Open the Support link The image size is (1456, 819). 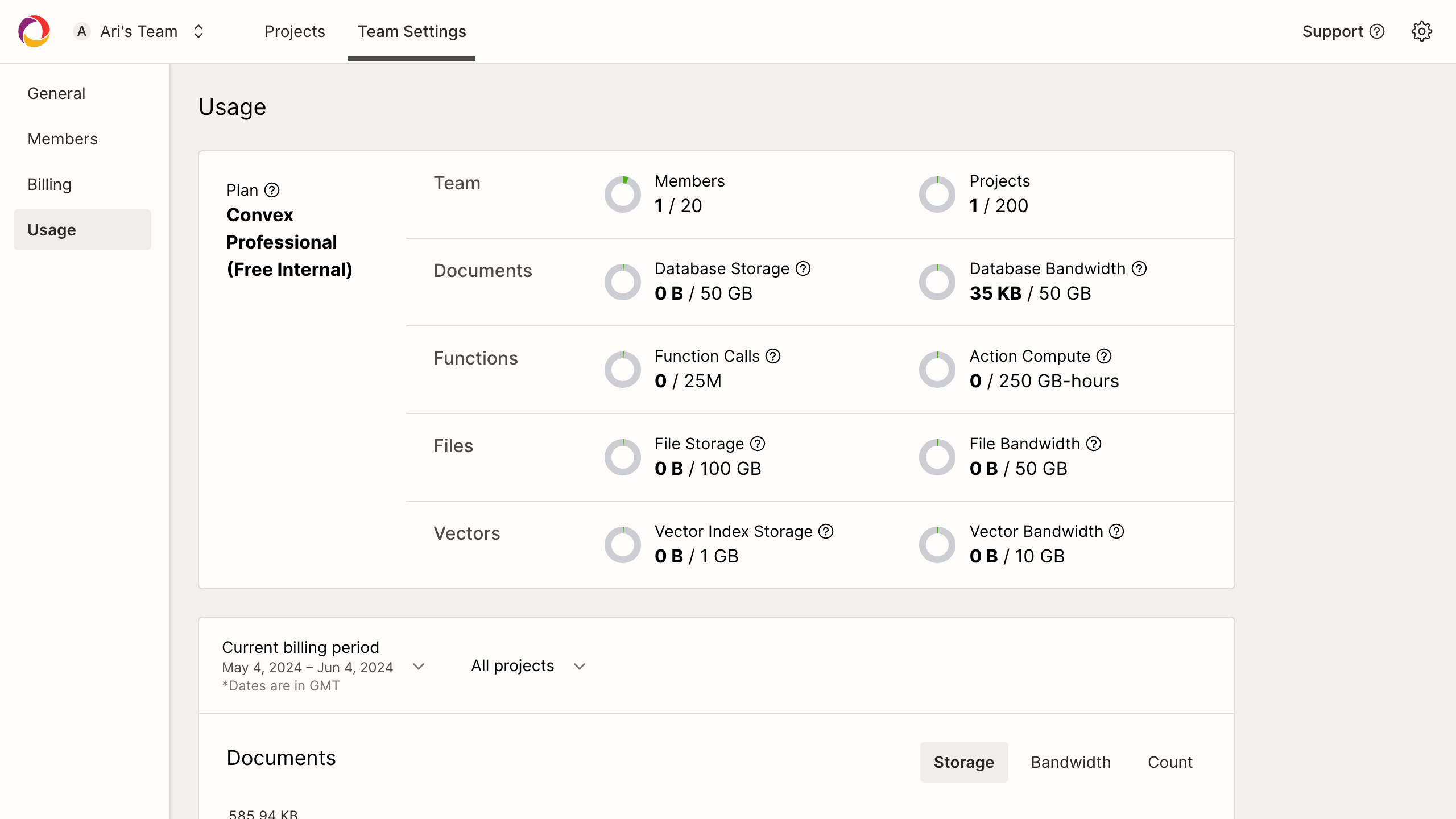[x=1343, y=31]
